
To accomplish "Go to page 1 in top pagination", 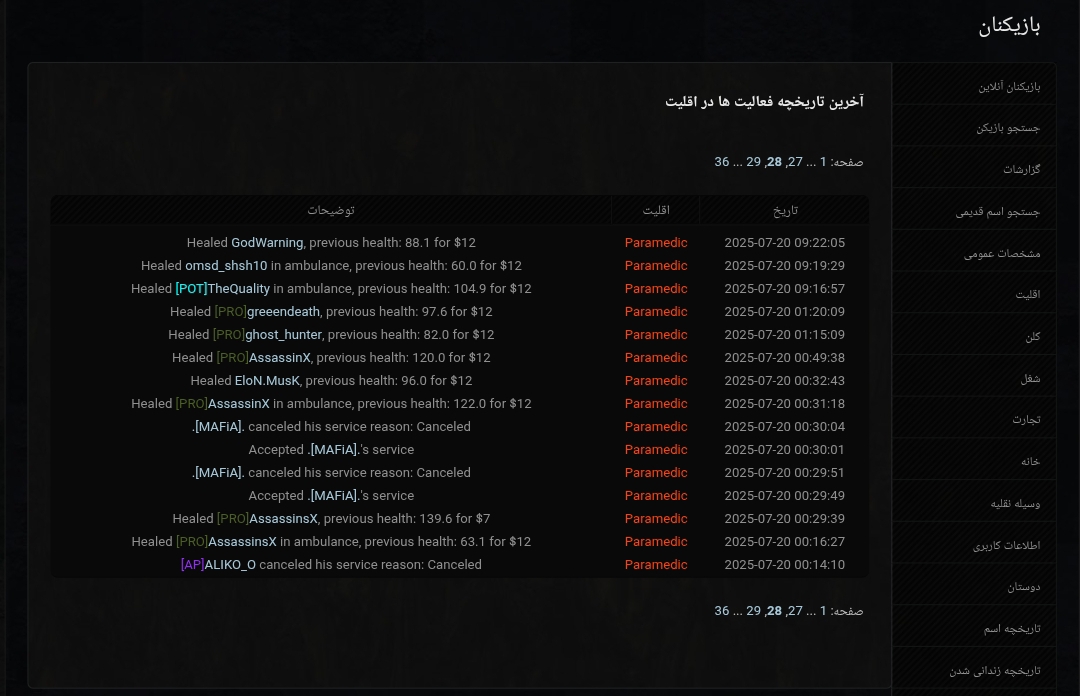I will 822,162.
